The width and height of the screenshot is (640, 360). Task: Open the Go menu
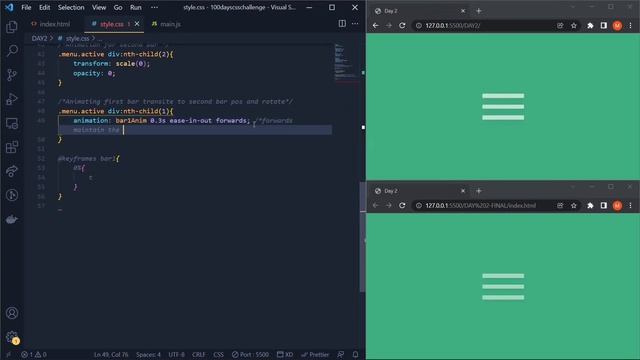click(x=118, y=7)
